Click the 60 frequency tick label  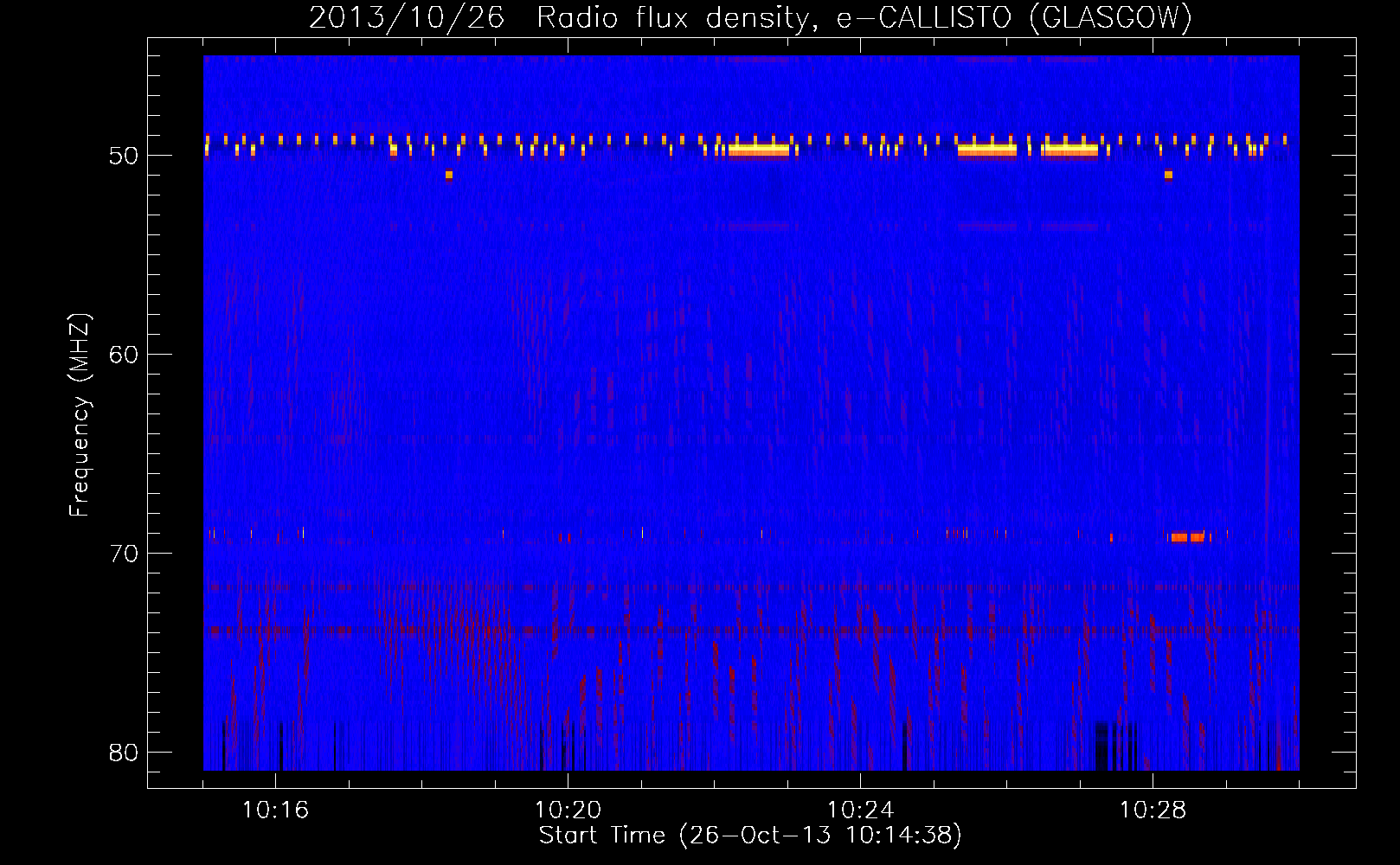(x=124, y=355)
